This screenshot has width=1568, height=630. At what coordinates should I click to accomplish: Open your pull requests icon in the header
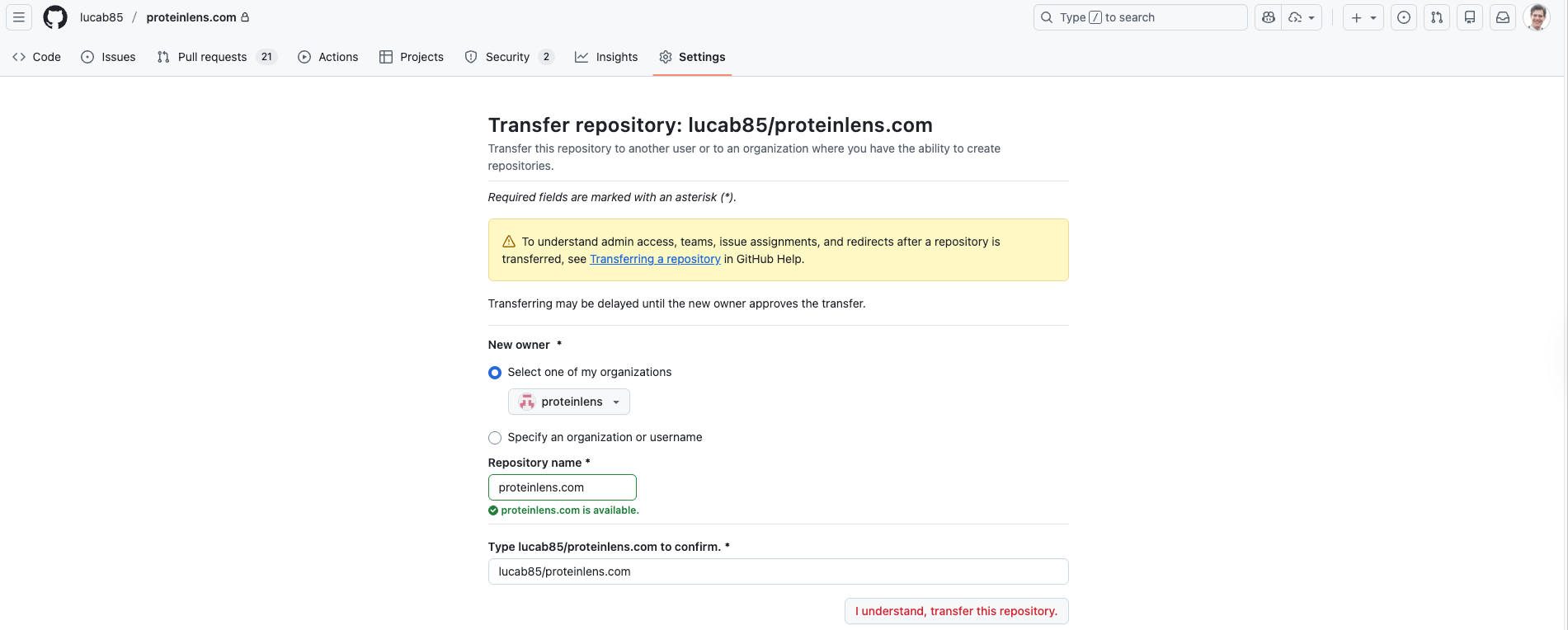[1436, 16]
